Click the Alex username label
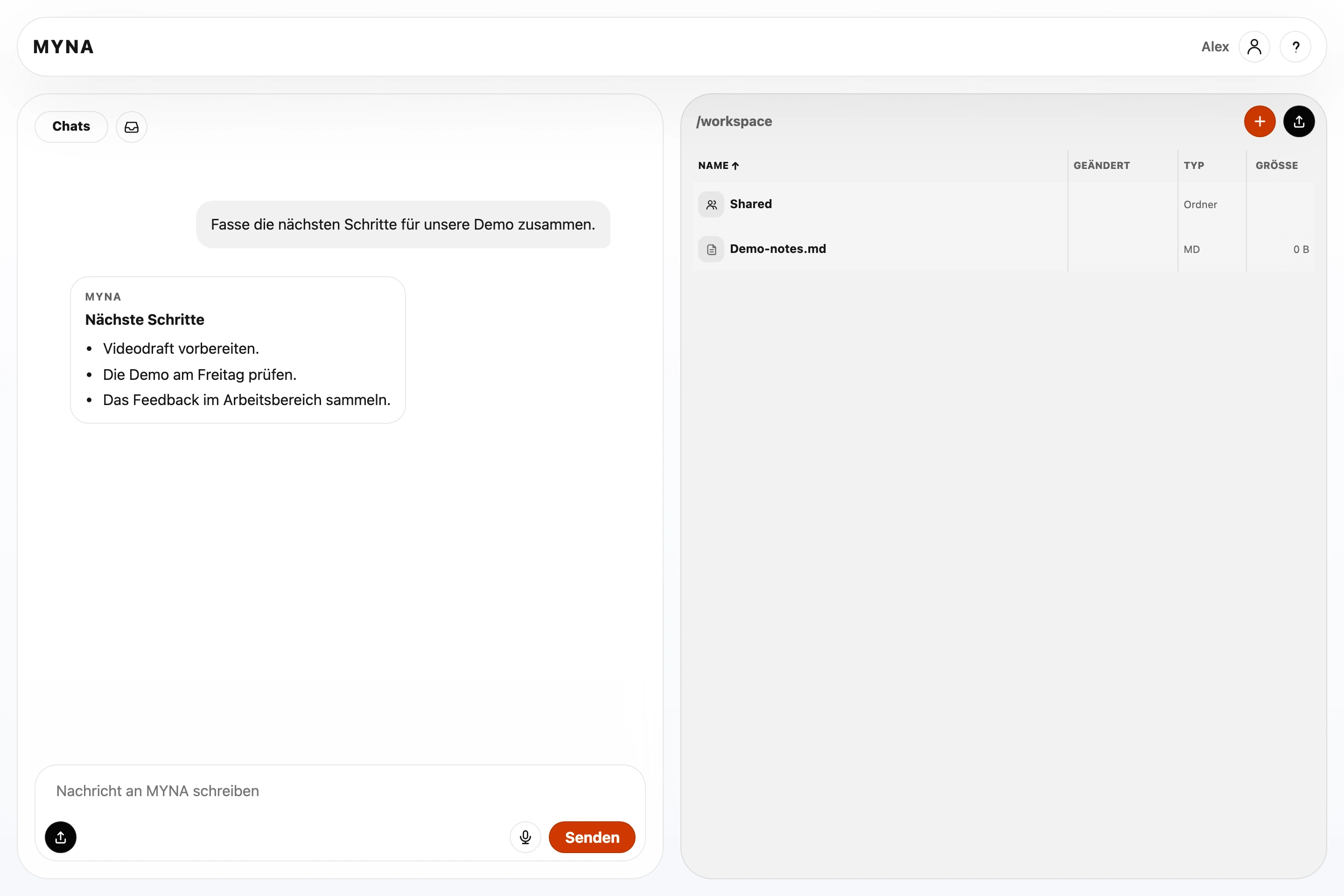The width and height of the screenshot is (1344, 896). [x=1215, y=47]
